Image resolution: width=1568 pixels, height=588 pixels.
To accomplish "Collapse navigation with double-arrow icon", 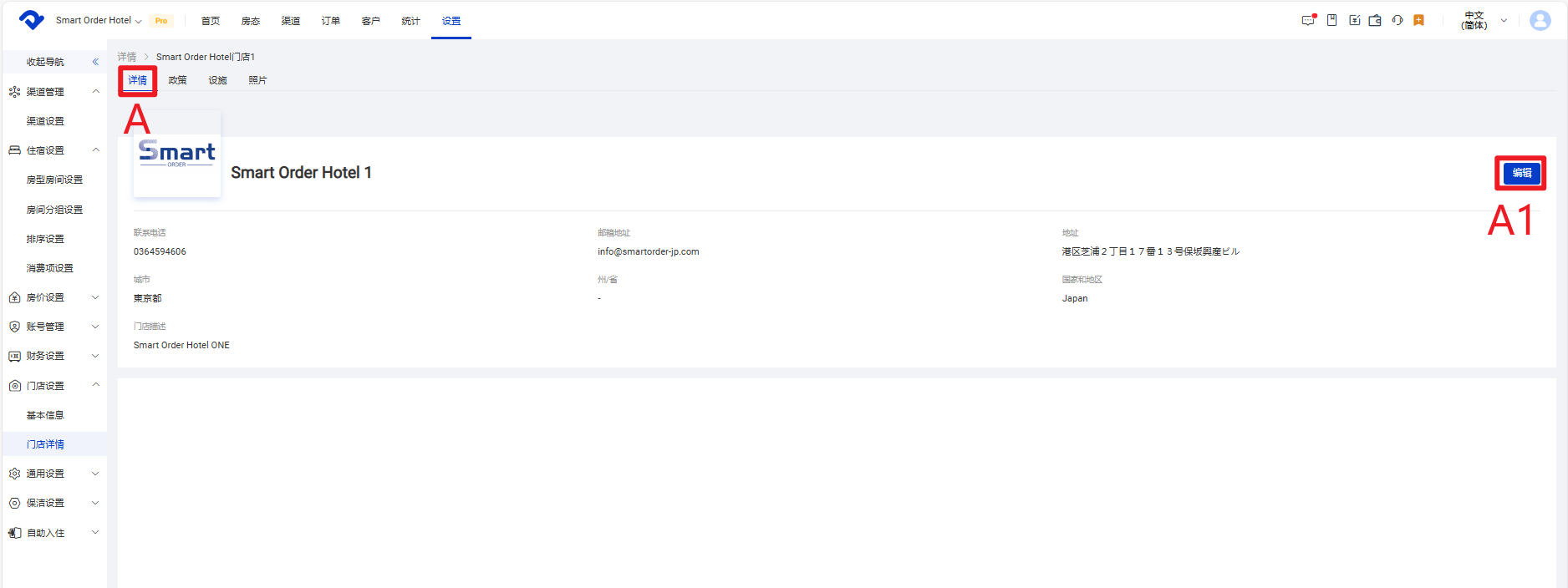I will pos(95,62).
